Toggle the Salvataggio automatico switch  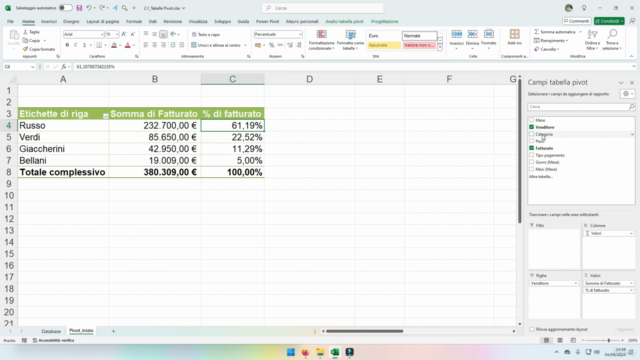65,8
